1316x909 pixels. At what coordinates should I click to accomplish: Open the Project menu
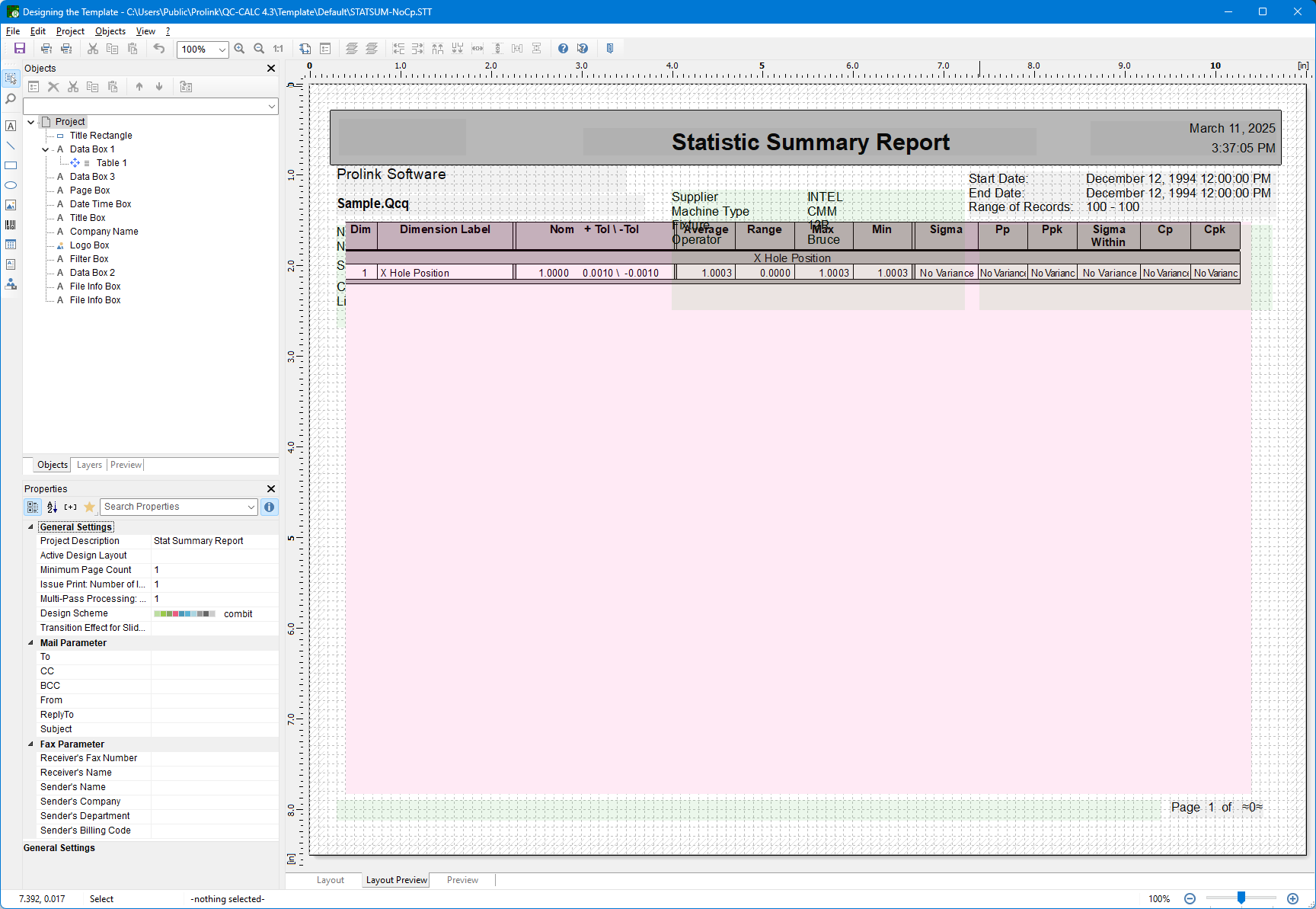(70, 31)
